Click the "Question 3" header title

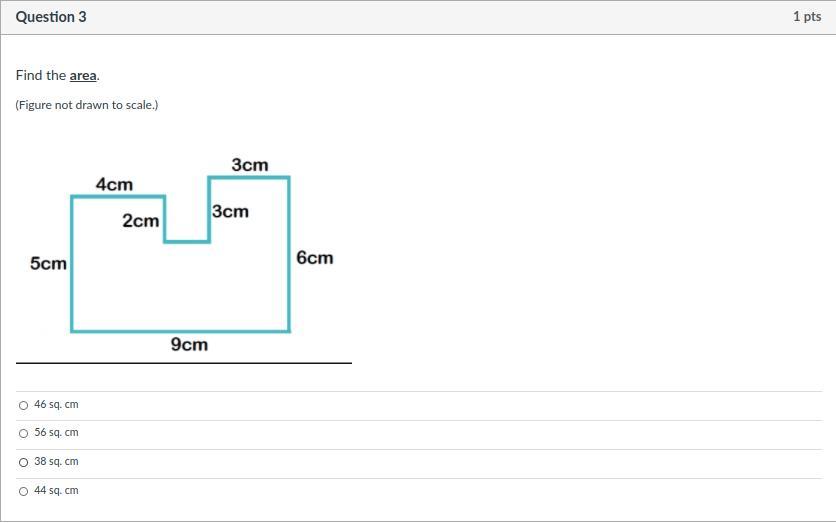click(51, 17)
